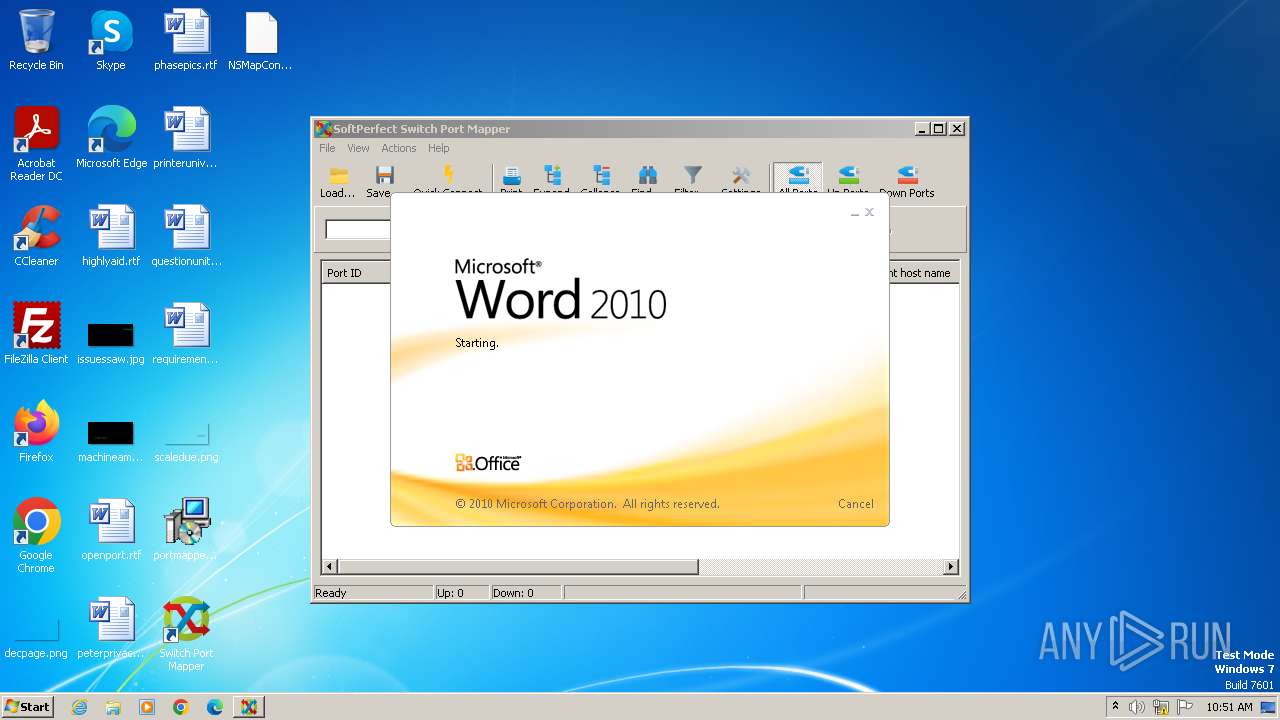Select the CCleaner desktop shortcut
The image size is (1280, 720).
36,236
